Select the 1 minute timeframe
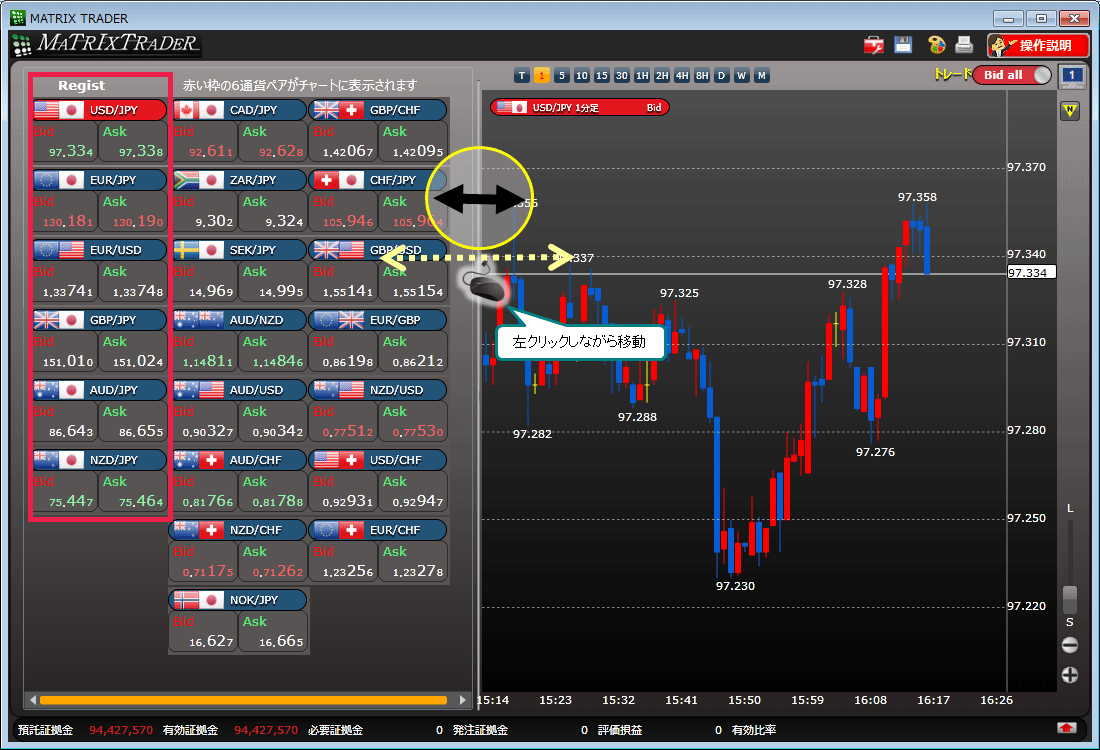The image size is (1100, 750). point(542,76)
